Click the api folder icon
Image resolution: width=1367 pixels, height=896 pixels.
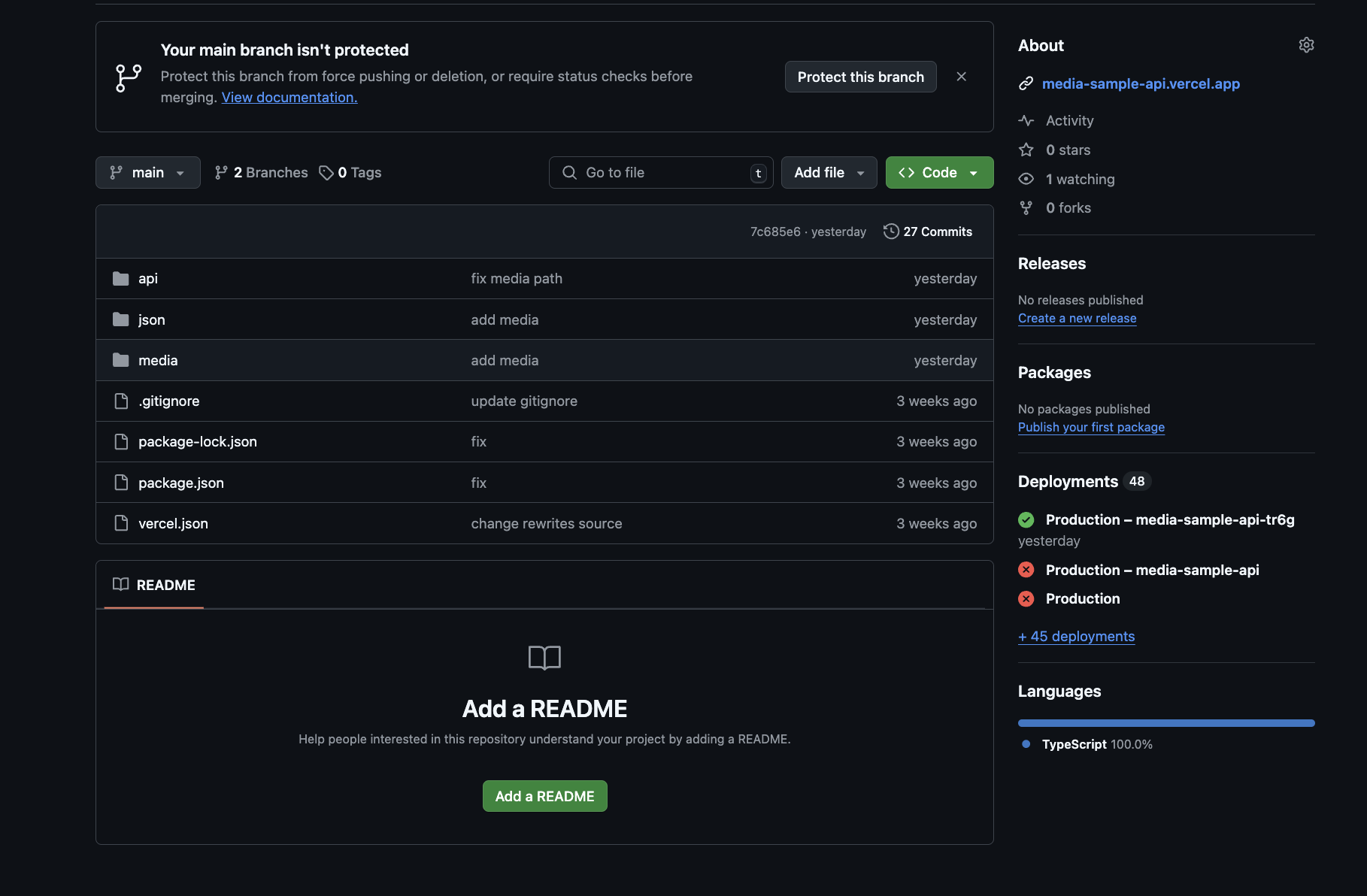click(121, 279)
